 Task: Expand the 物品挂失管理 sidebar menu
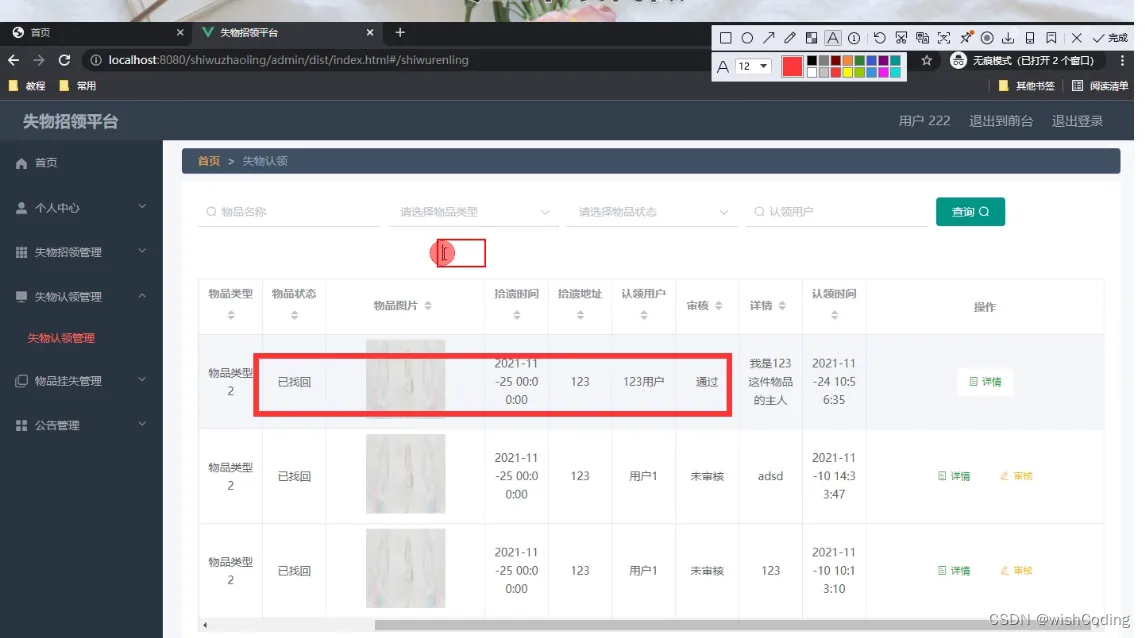[x=81, y=380]
